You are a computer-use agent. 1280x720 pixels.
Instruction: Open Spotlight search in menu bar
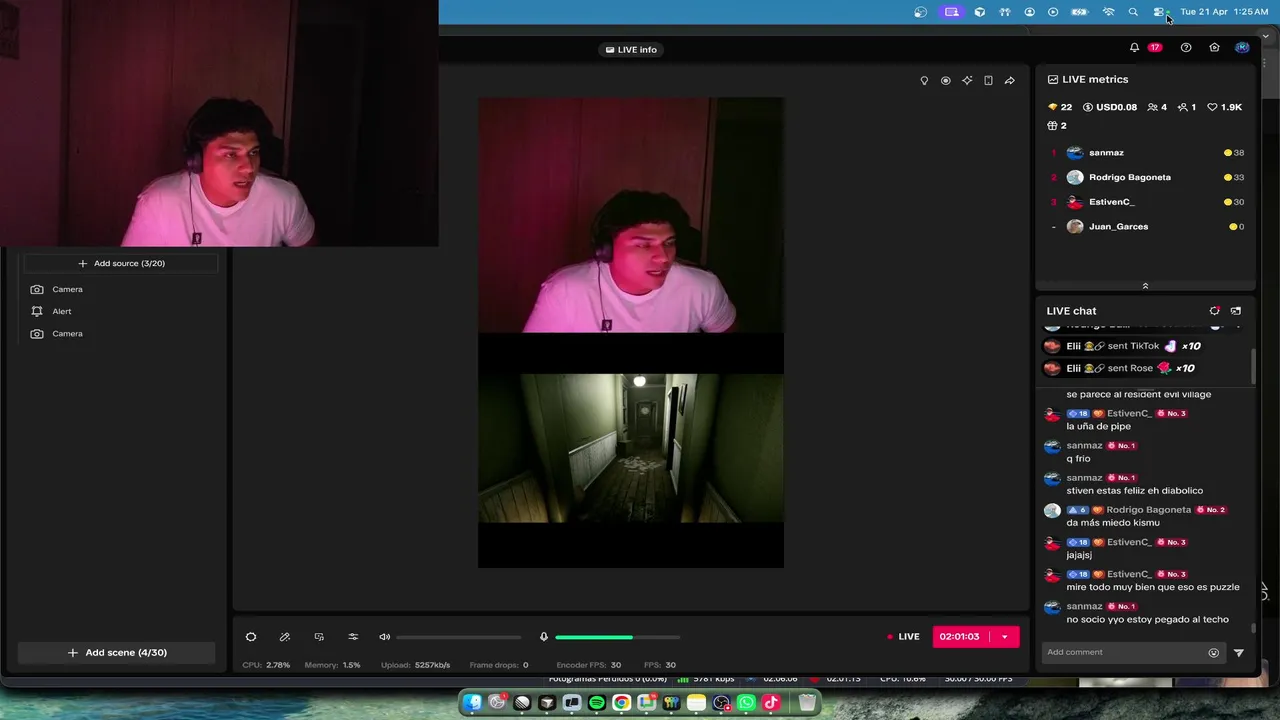(x=1133, y=12)
